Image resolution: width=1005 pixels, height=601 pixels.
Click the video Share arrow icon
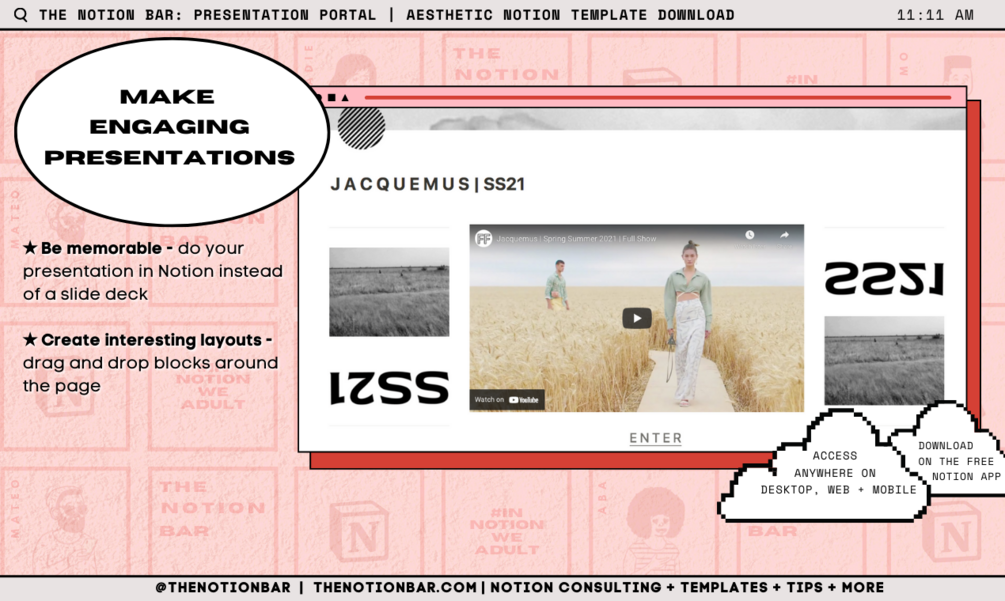tap(784, 235)
